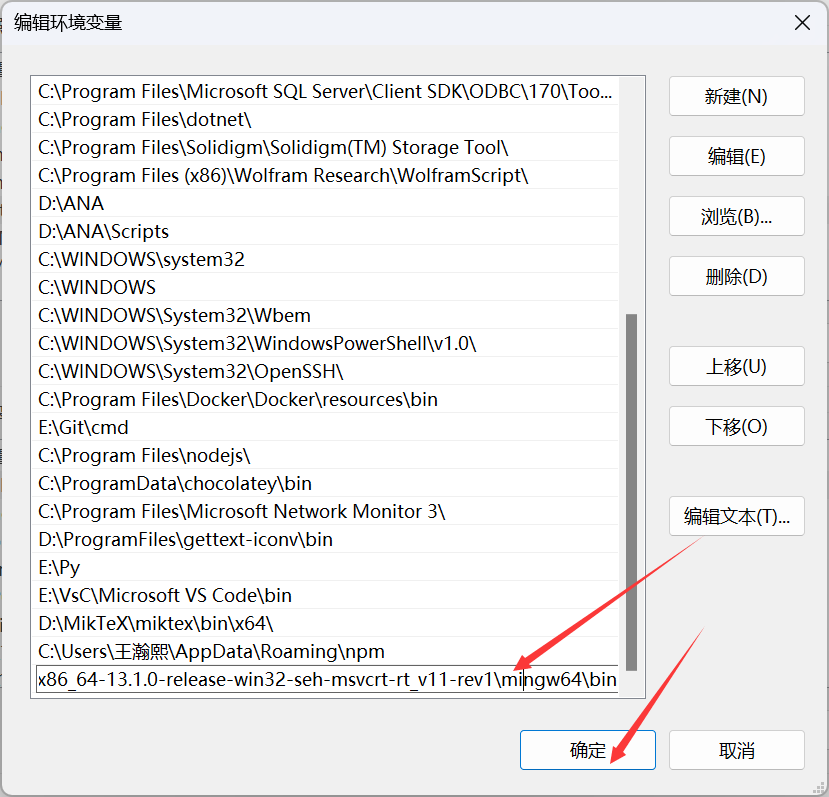
Task: Move entry down with 下移(O)
Action: click(736, 427)
